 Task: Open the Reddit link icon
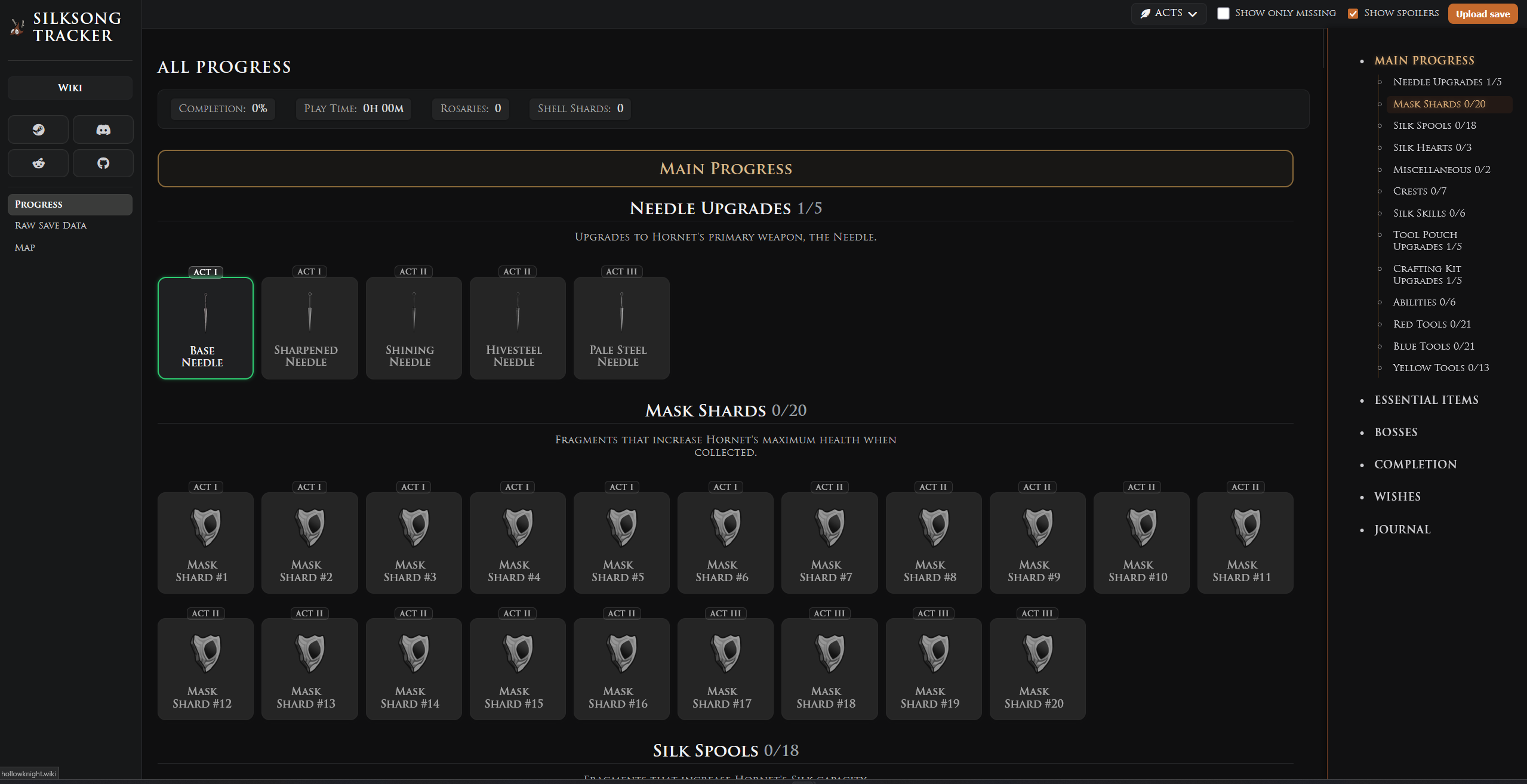[38, 163]
